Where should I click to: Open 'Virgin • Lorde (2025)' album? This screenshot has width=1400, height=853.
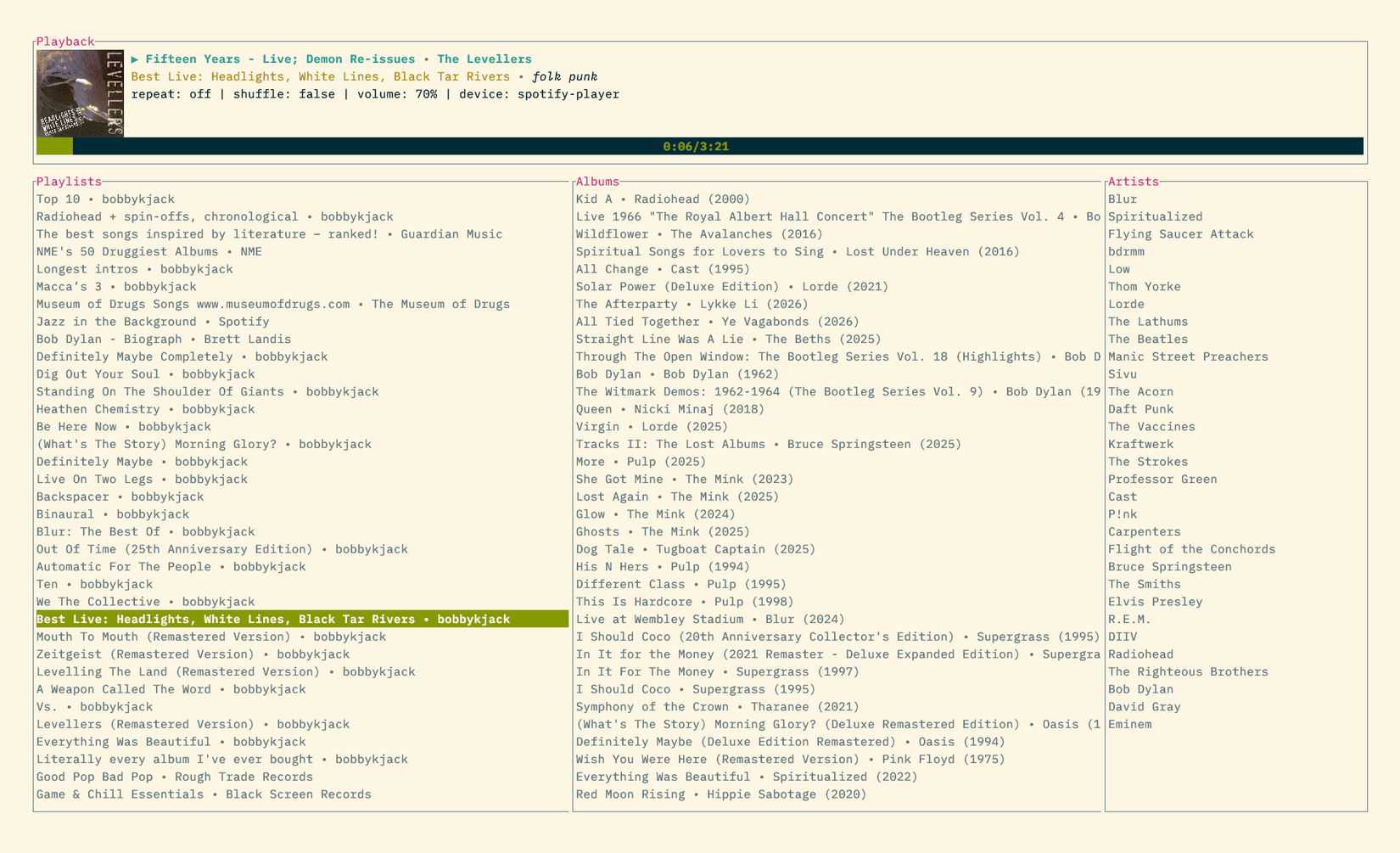click(x=652, y=427)
